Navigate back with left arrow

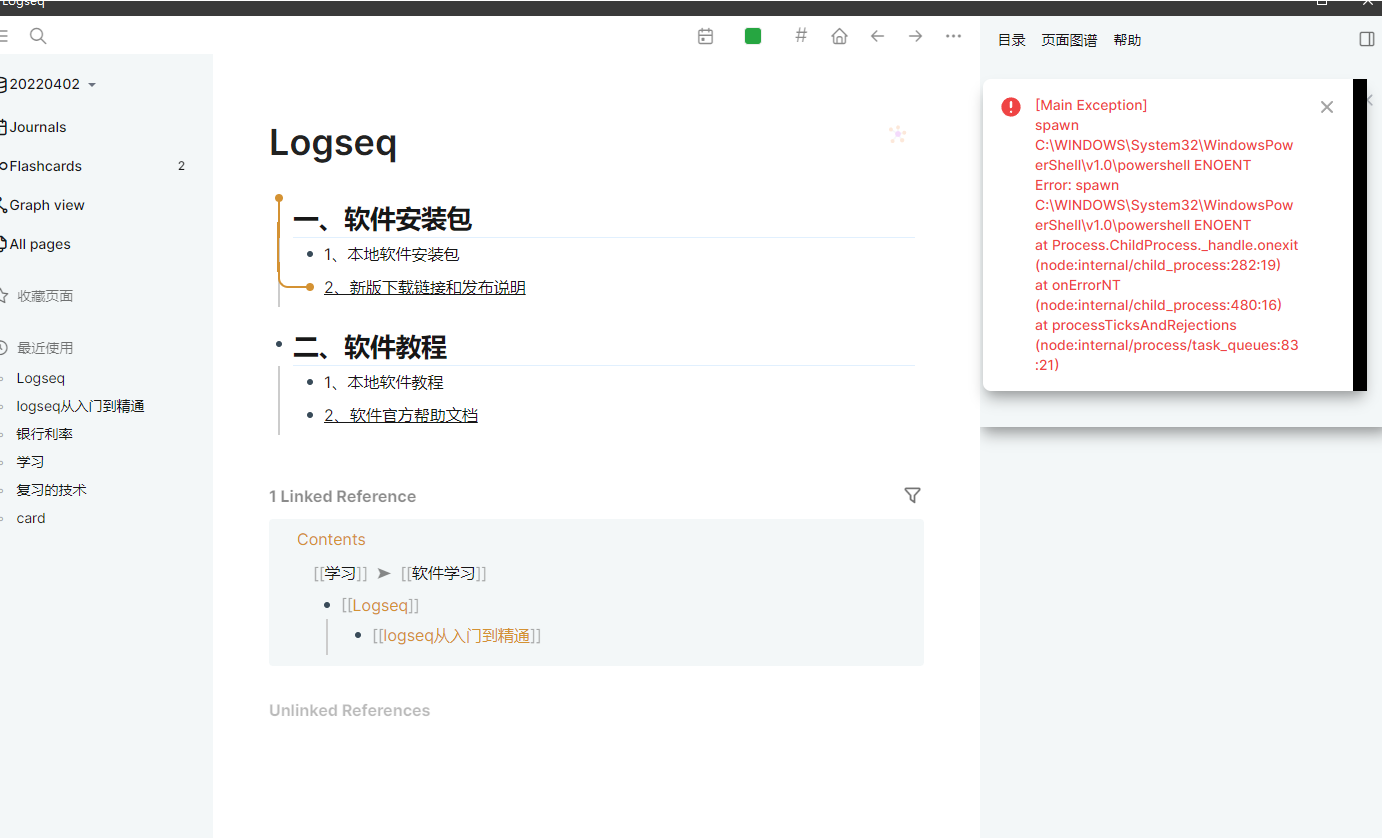[877, 36]
